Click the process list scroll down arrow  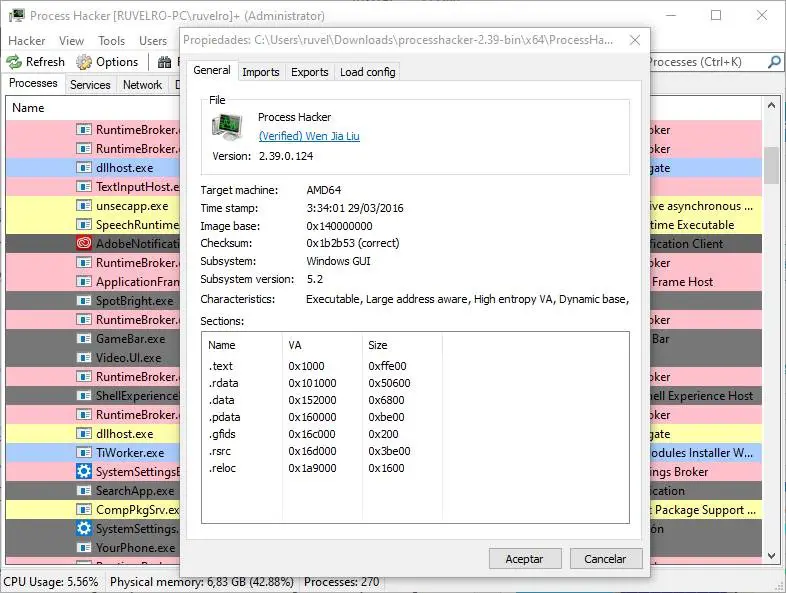[771, 555]
